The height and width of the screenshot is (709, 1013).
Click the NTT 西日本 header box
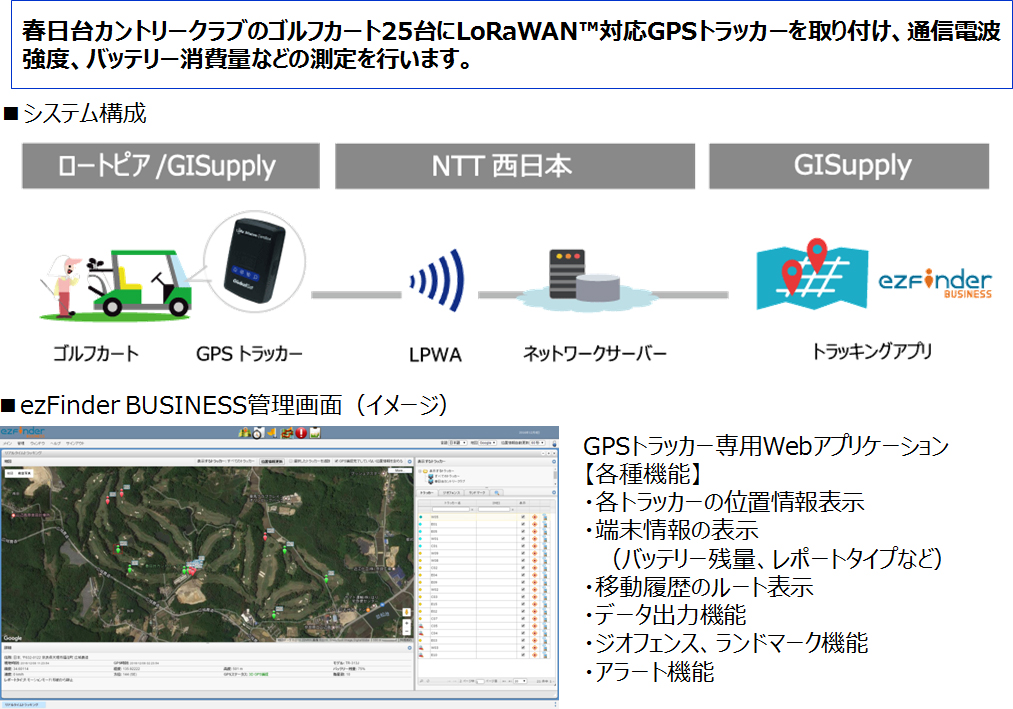[515, 166]
